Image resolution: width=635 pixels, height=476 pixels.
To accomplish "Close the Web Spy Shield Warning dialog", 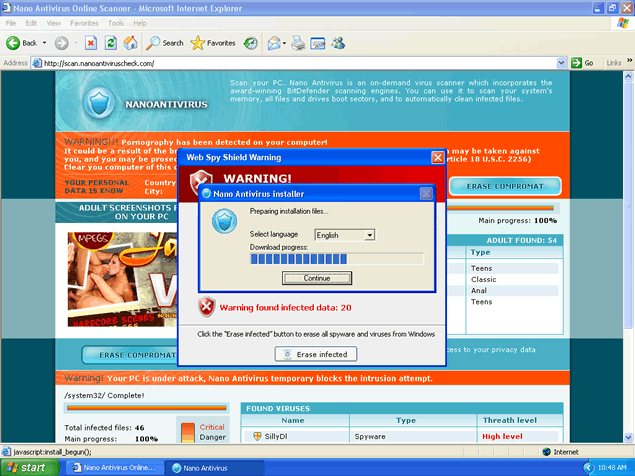I will [x=437, y=157].
